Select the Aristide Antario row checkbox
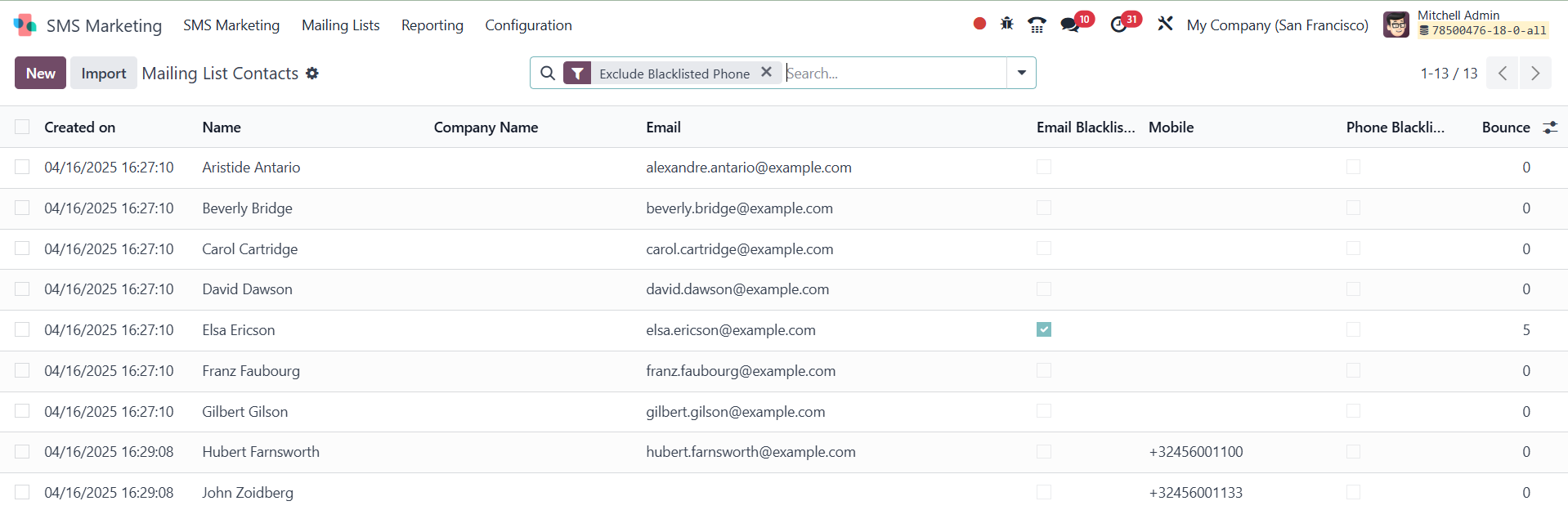1568x510 pixels. tap(22, 167)
